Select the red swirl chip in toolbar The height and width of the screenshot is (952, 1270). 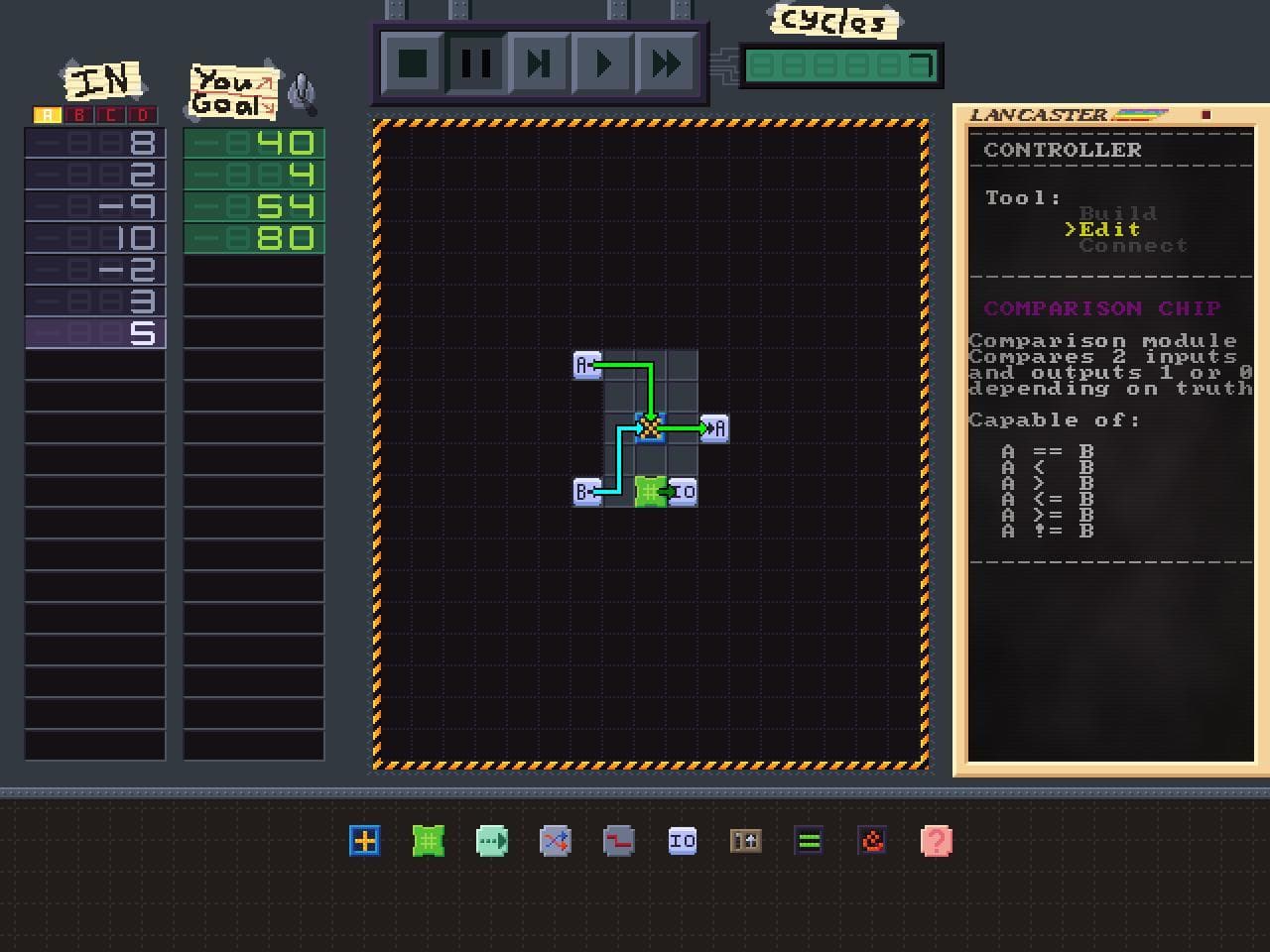point(873,841)
